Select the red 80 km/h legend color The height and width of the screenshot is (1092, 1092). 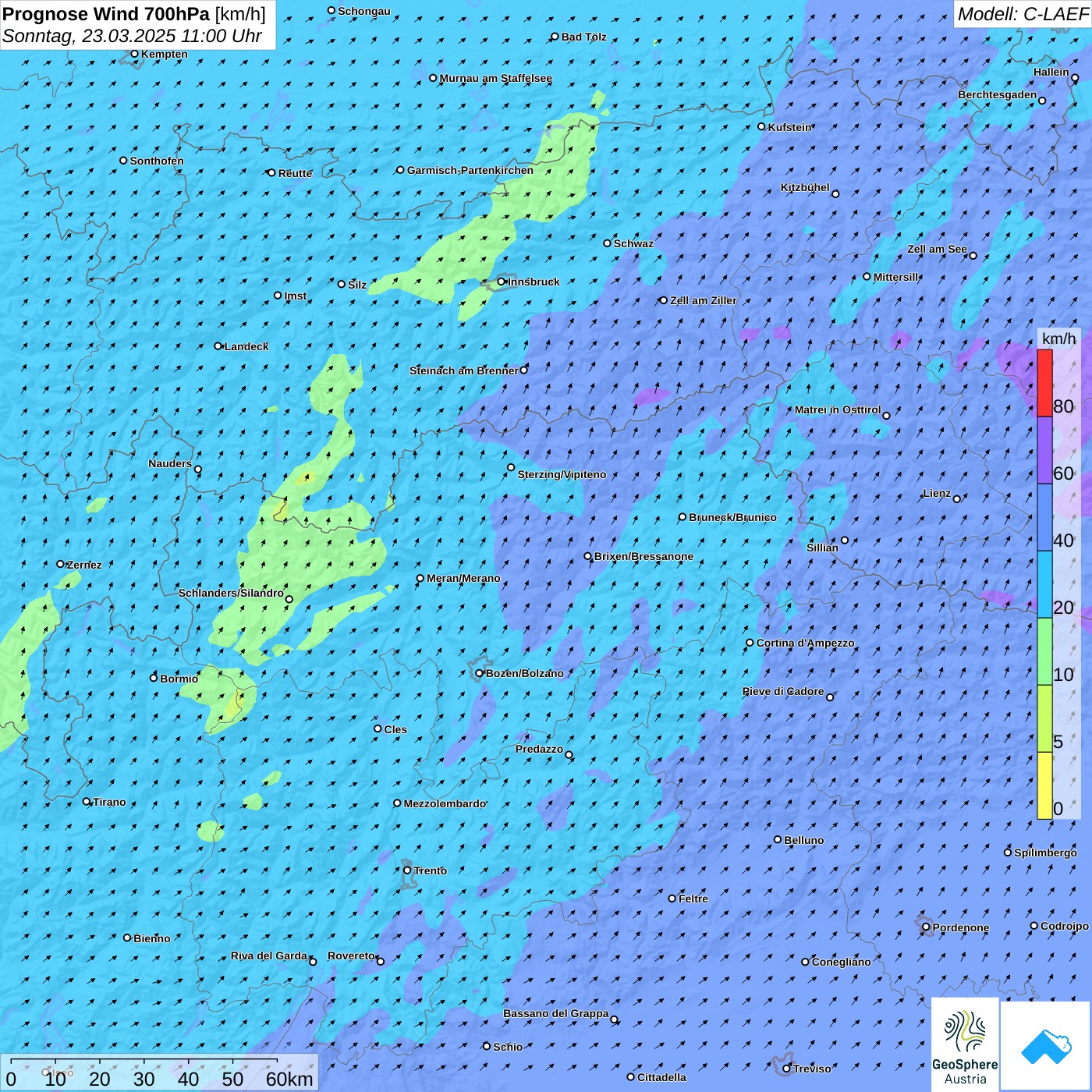[1044, 383]
